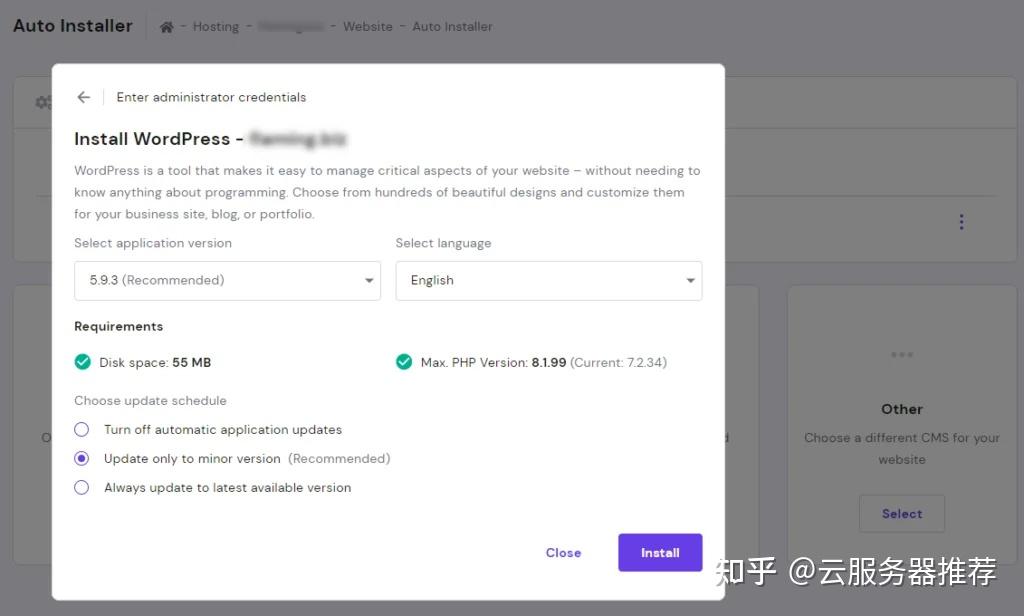Open the Select language dropdown

pyautogui.click(x=549, y=281)
